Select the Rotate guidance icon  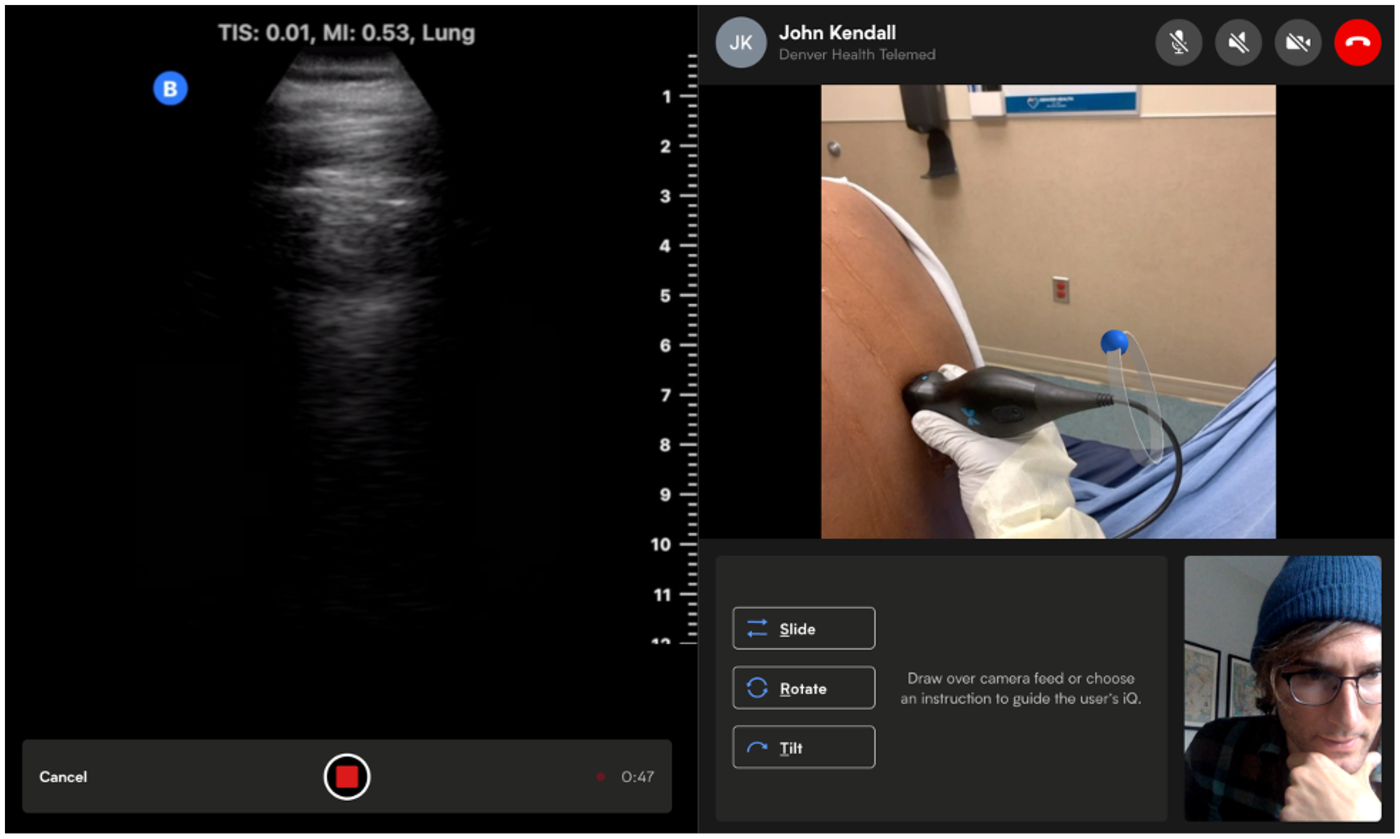(x=757, y=687)
